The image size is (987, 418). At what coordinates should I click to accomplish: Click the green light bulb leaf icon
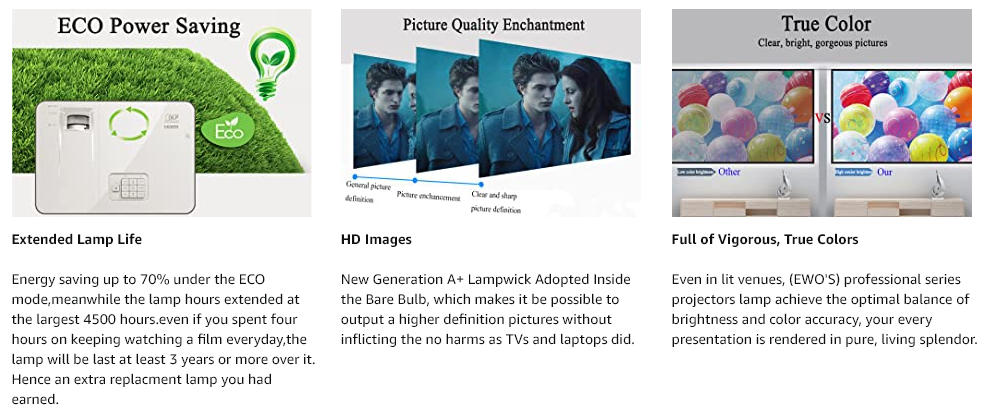pos(272,63)
